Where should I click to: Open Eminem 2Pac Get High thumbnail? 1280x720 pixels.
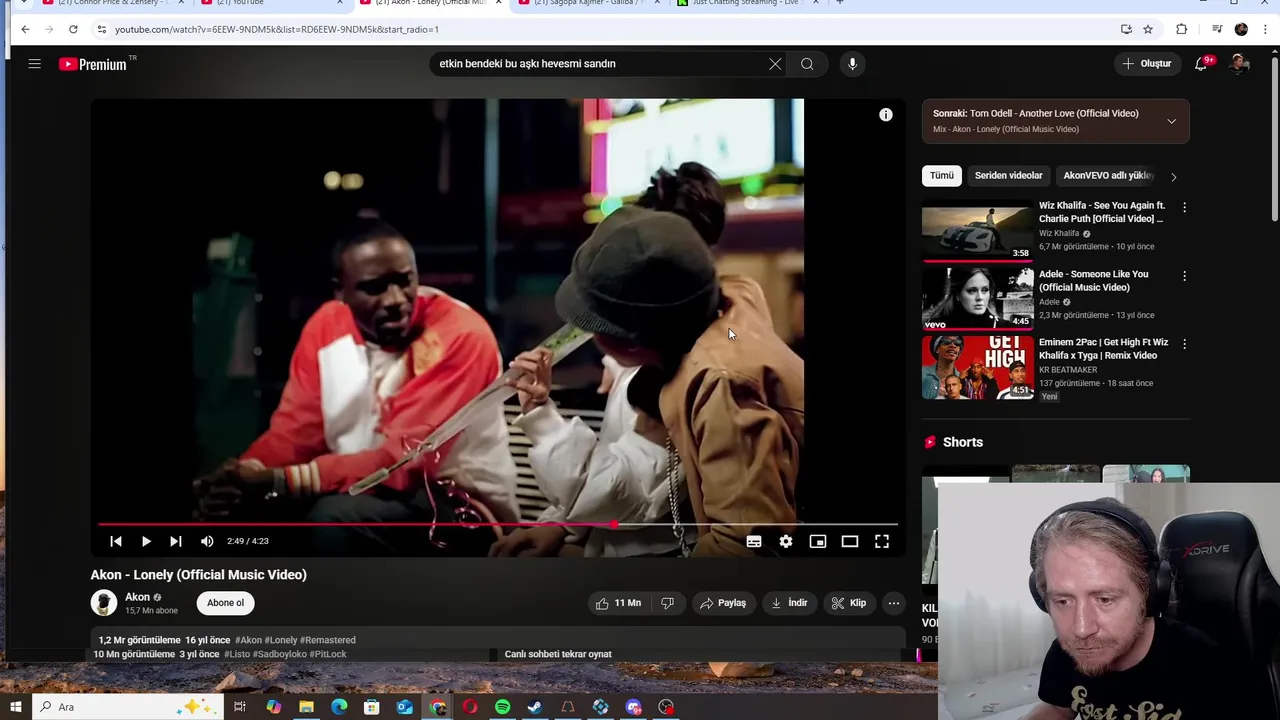(977, 367)
